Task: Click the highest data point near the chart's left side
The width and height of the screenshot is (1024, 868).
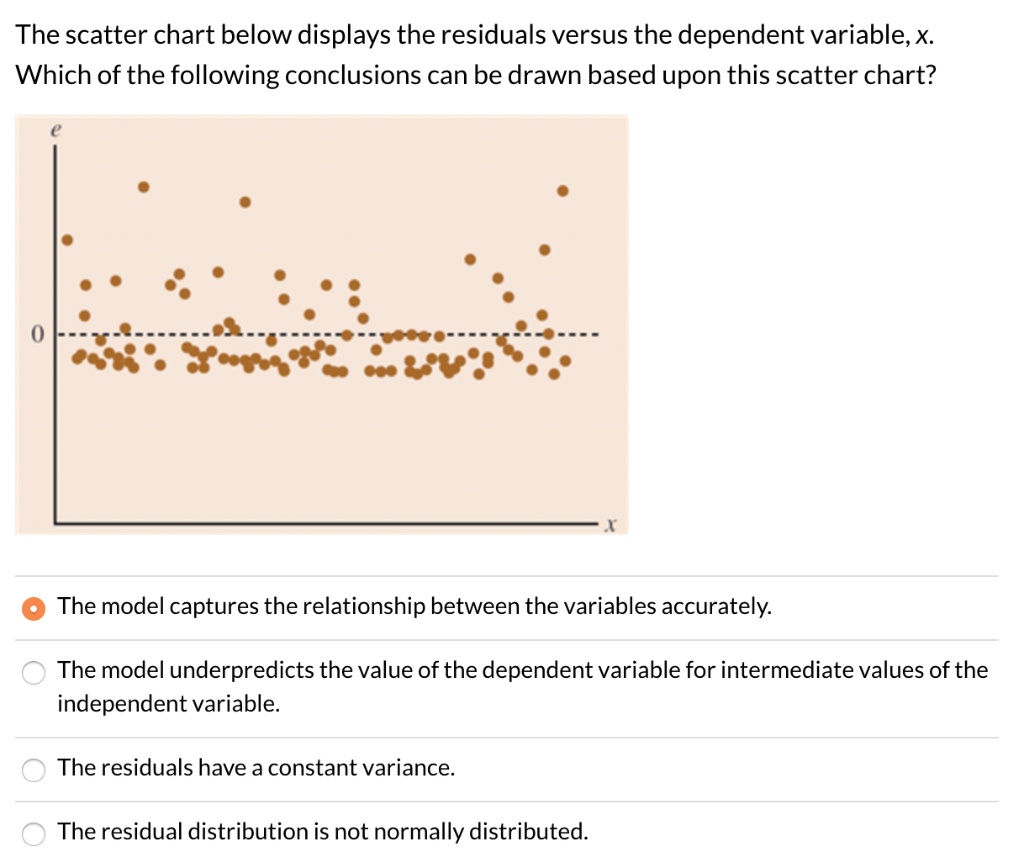Action: 144,187
